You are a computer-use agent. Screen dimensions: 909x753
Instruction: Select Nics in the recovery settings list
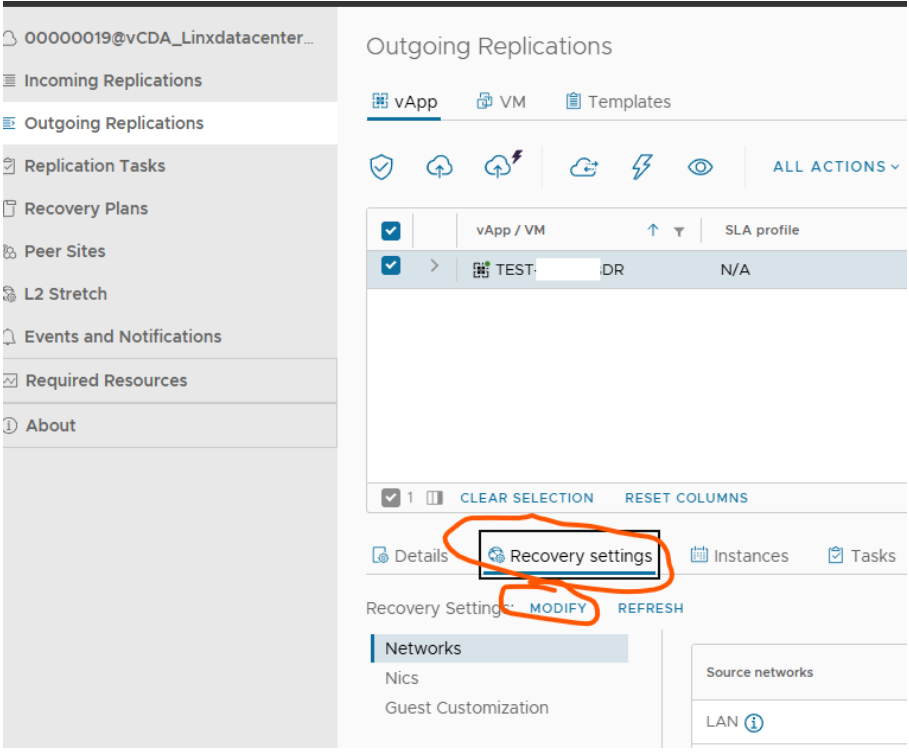(402, 678)
